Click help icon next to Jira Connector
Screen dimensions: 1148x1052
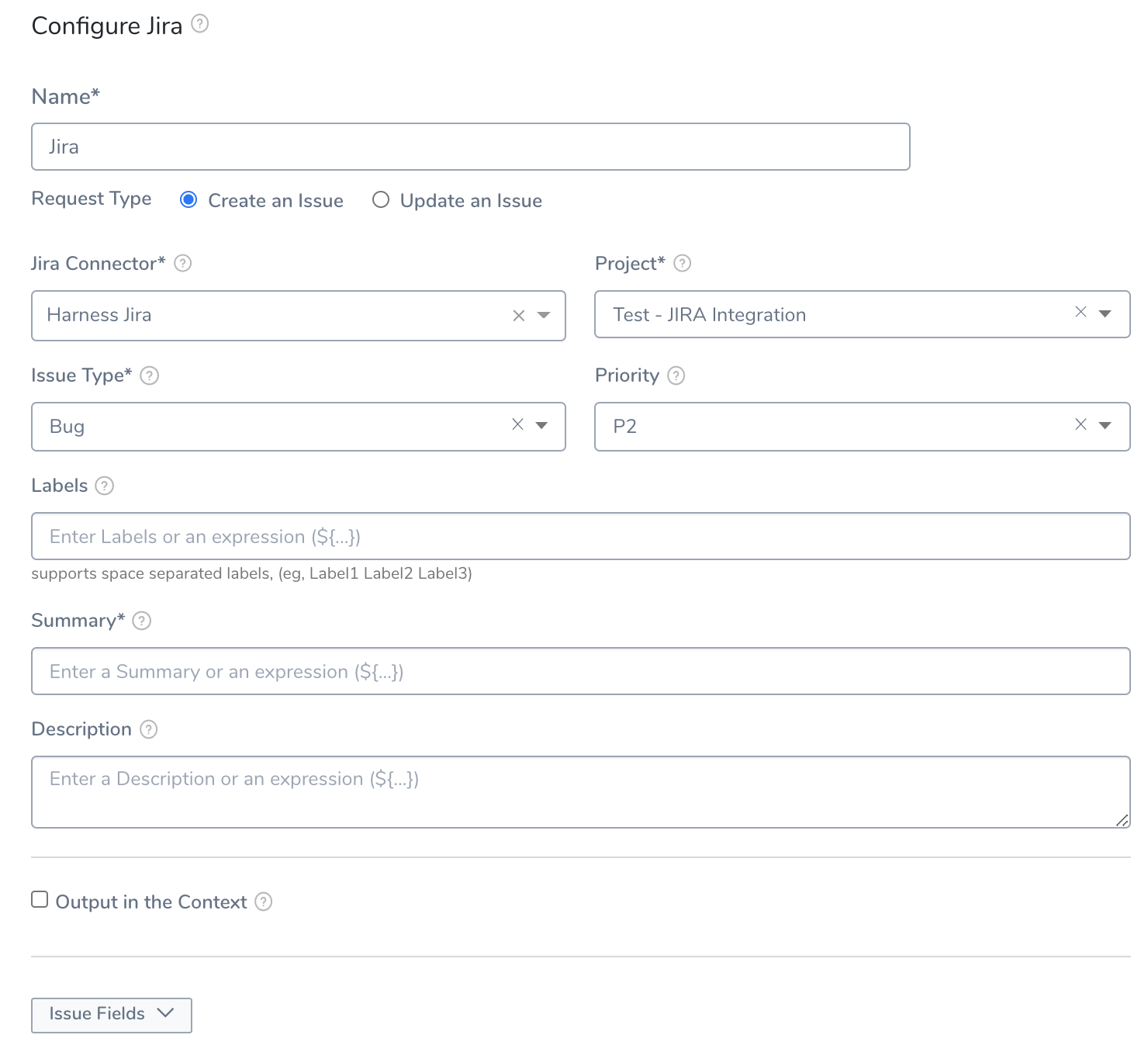coord(183,263)
